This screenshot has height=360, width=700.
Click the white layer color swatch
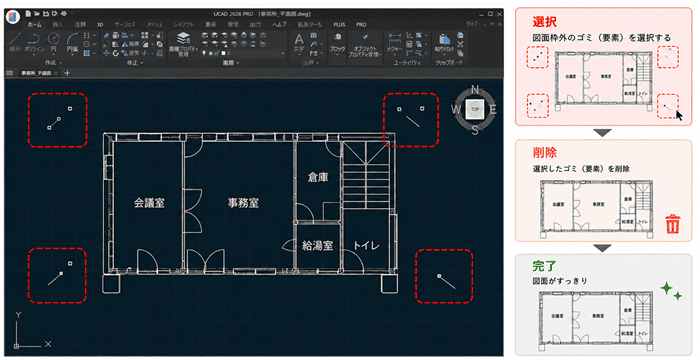click(x=223, y=53)
